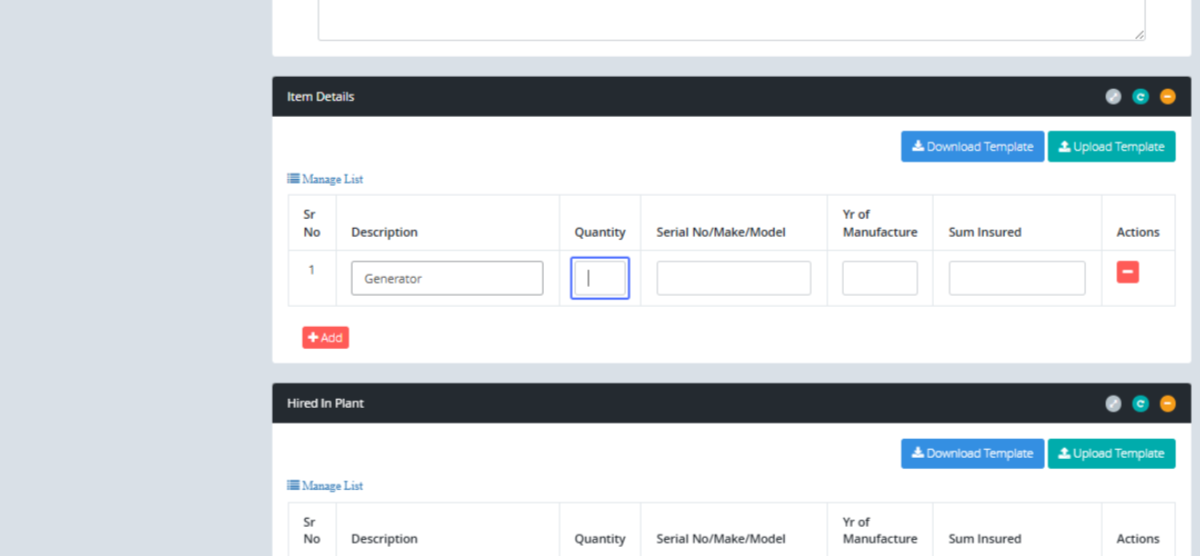Download Template in Hired In Plant section
Screen dimensions: 1200x556
[972, 454]
